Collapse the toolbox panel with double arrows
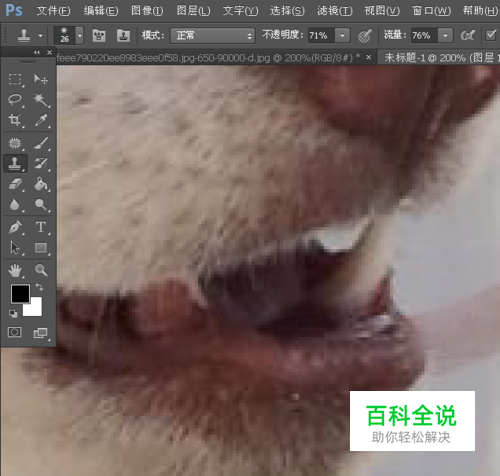The width and height of the screenshot is (500, 476). [37, 52]
